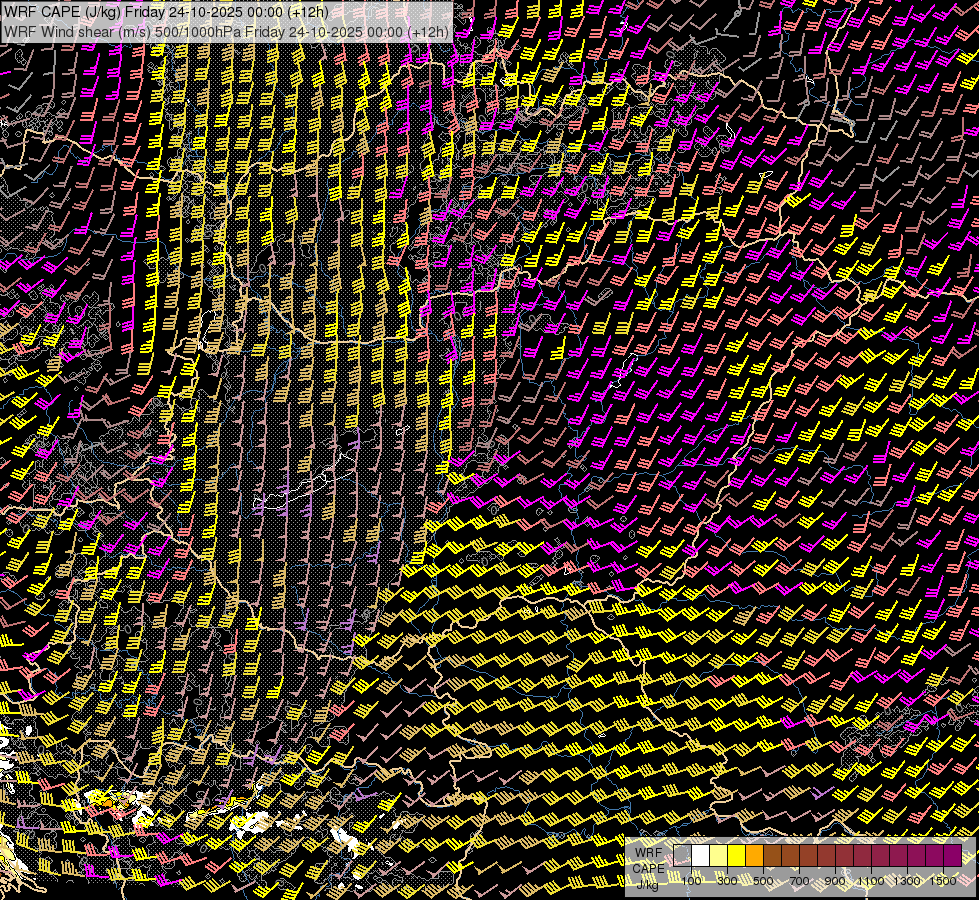Click the legend value label 300
This screenshot has width=979, height=900.
tap(727, 881)
